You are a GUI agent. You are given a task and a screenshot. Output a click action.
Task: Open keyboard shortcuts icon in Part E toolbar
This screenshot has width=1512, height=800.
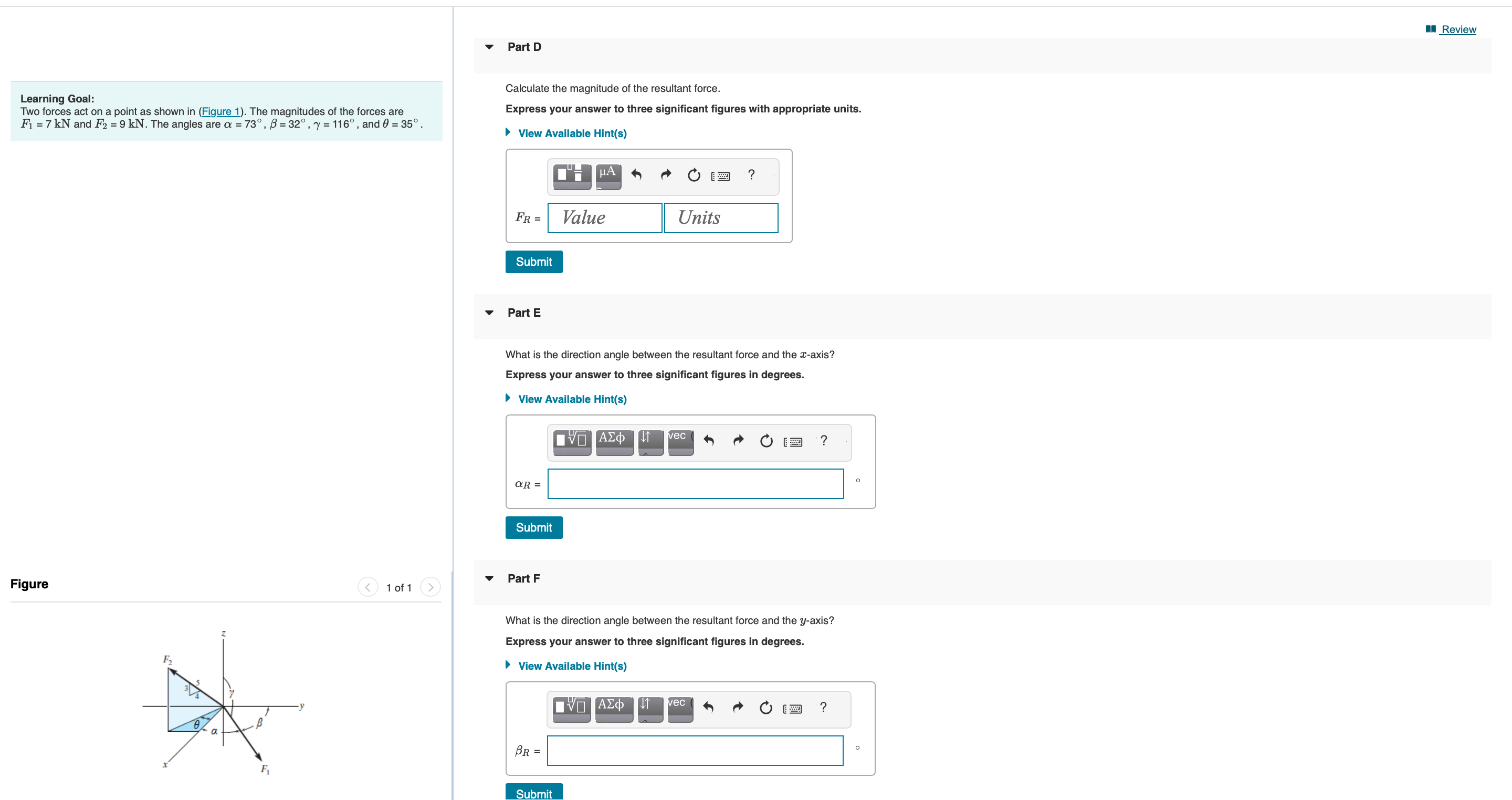click(x=793, y=442)
